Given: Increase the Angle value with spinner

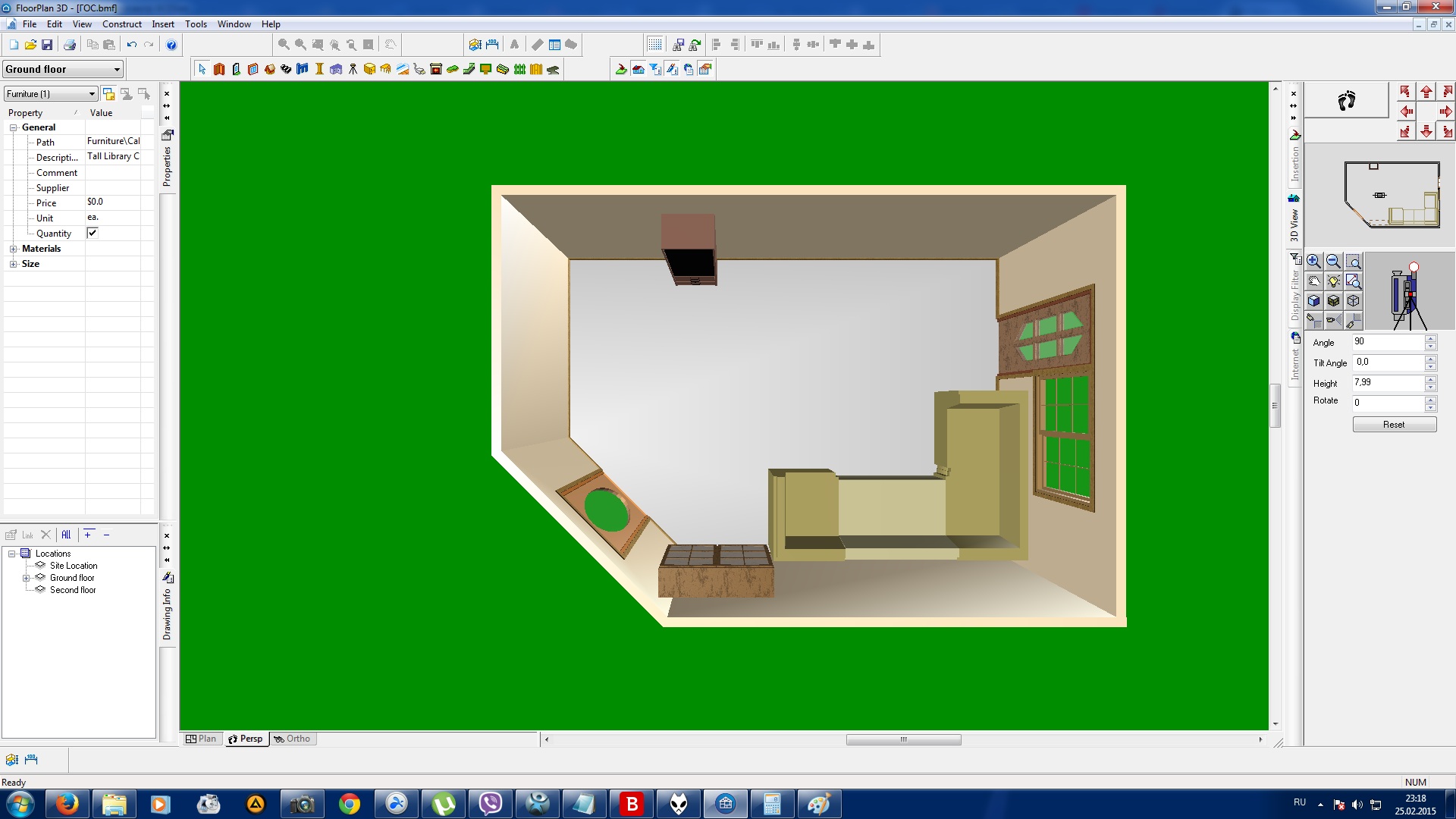Looking at the screenshot, I should tap(1430, 338).
